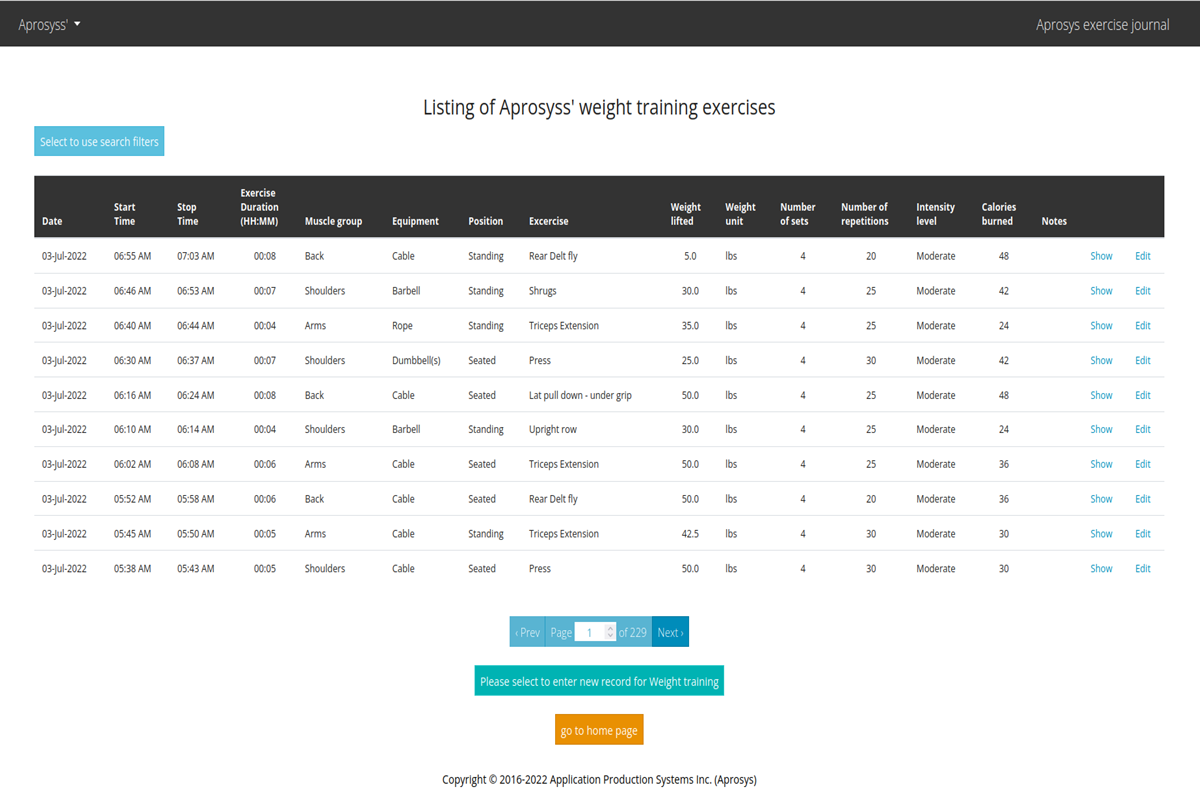Show the 05:45 AM Triceps Extension record
1200x800 pixels.
1101,534
